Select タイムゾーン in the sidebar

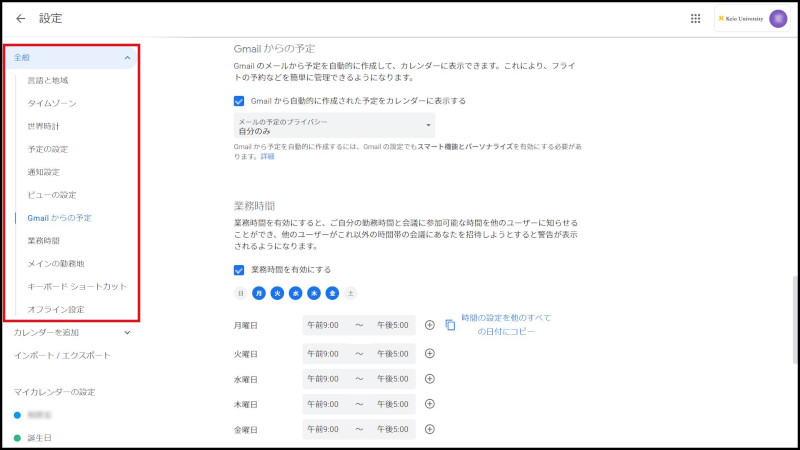pos(52,103)
